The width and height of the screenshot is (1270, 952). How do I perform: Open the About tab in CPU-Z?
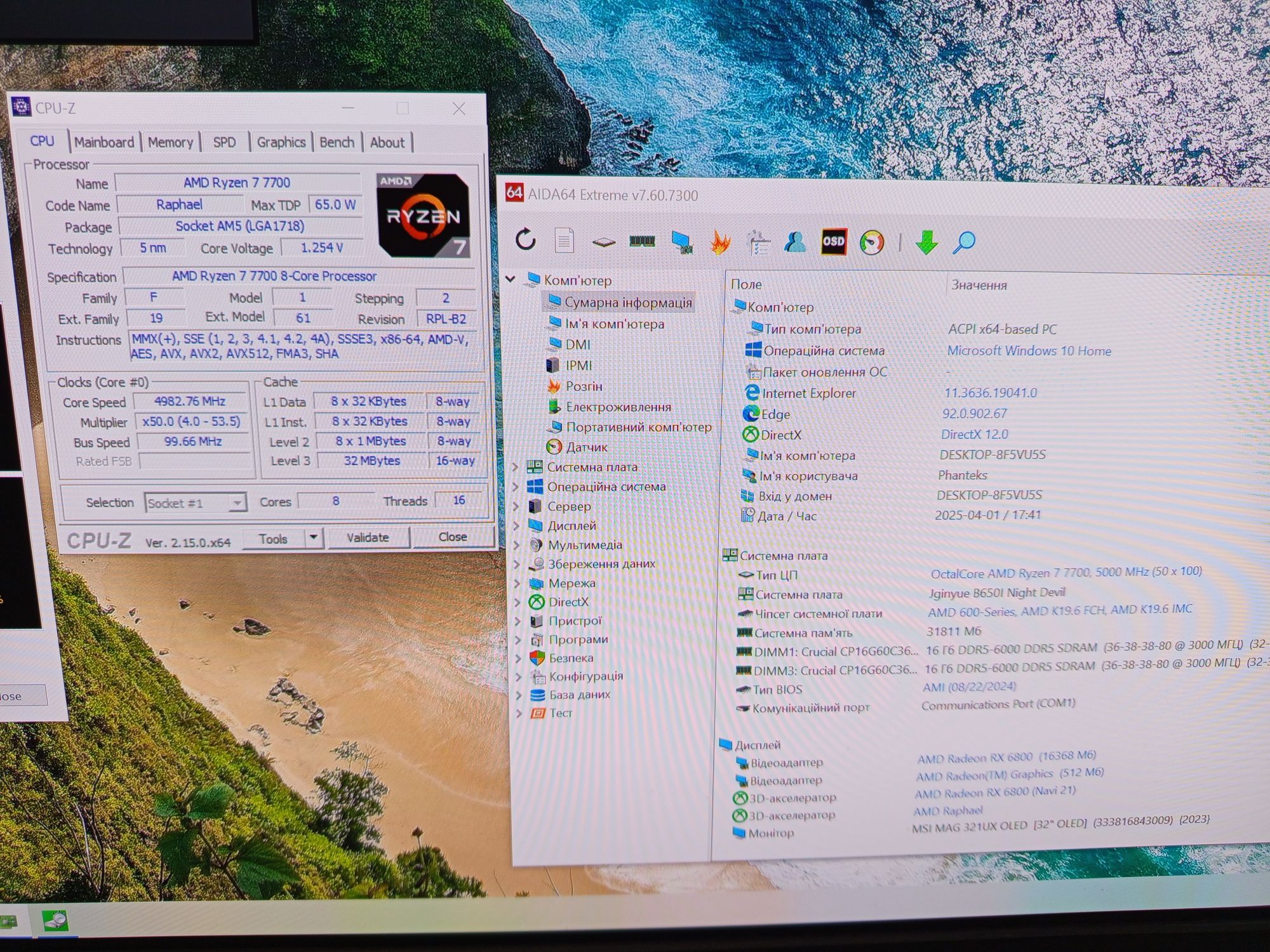tap(387, 142)
